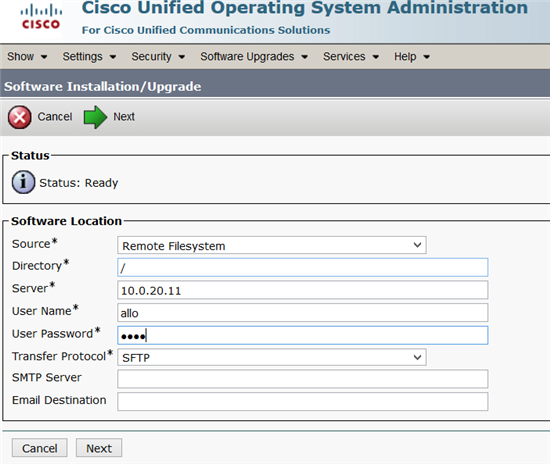Click 'For Cisco Unified Communications Solutions' subtitle
Image resolution: width=550 pixels, height=464 pixels.
tap(206, 30)
